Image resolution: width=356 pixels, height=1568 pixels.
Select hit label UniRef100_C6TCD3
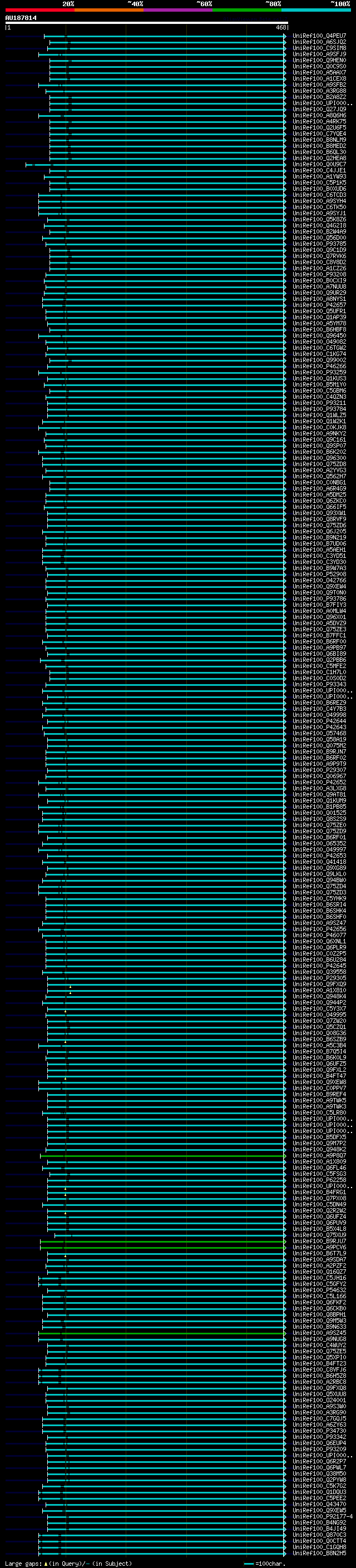[319, 195]
